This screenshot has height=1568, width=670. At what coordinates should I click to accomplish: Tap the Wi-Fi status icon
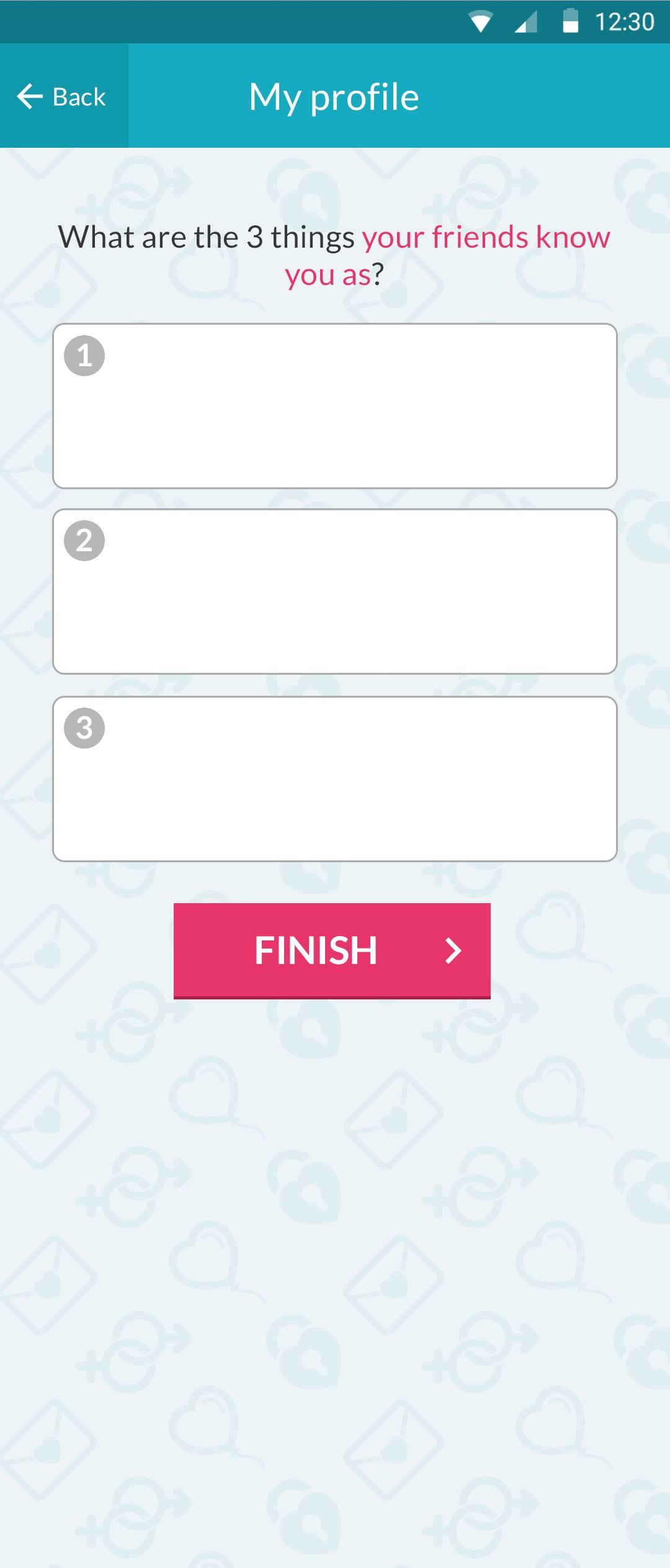[x=481, y=22]
